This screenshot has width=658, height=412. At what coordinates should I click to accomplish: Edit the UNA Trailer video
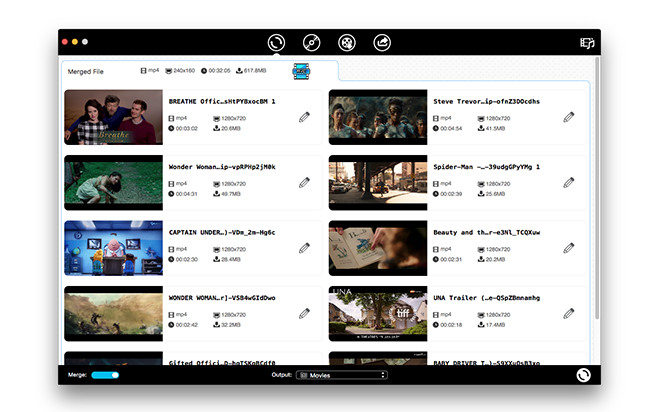click(569, 313)
